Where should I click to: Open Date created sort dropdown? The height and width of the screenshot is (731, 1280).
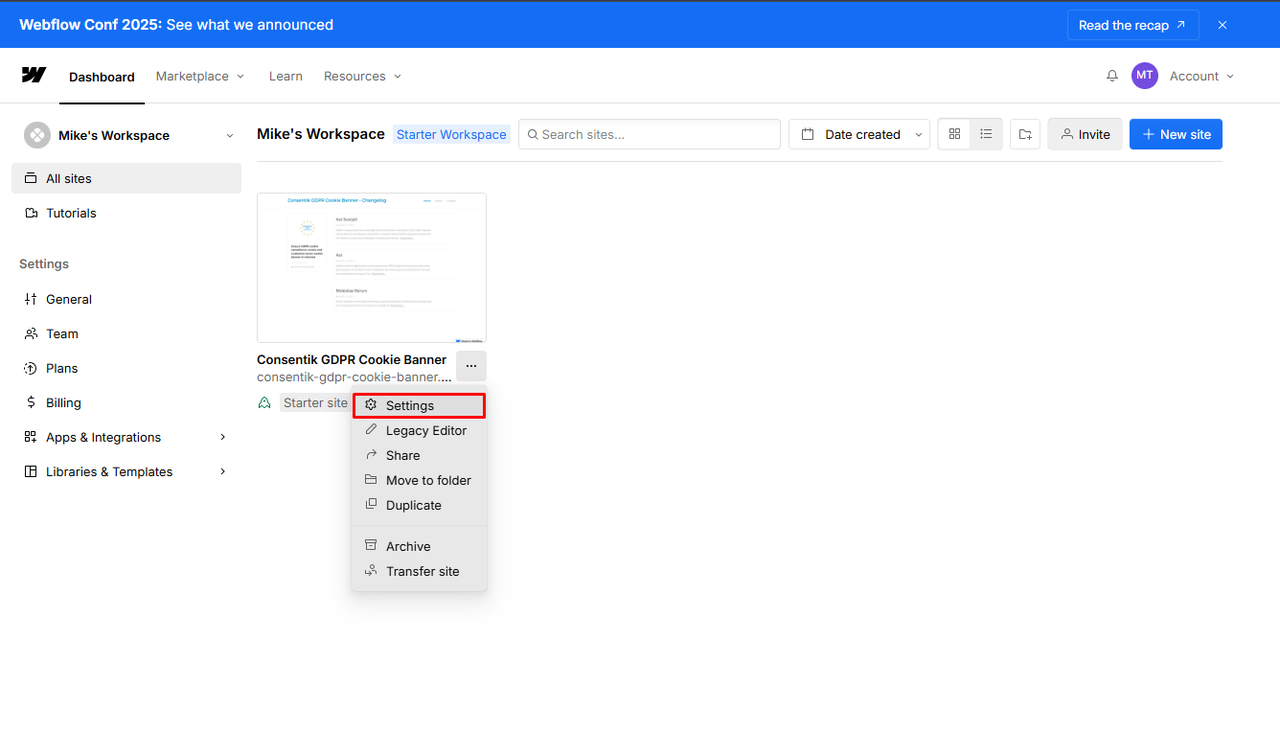pos(859,135)
